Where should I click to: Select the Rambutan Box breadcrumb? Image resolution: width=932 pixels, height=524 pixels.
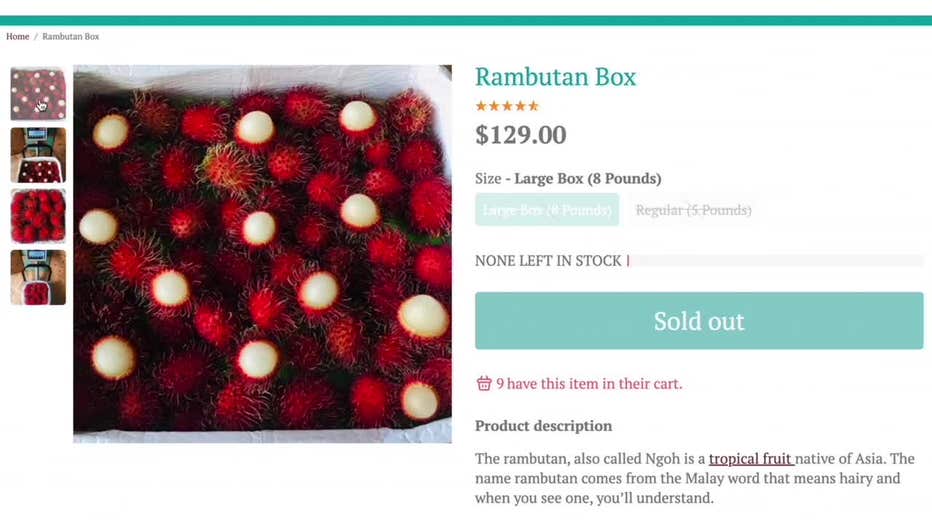tap(71, 36)
